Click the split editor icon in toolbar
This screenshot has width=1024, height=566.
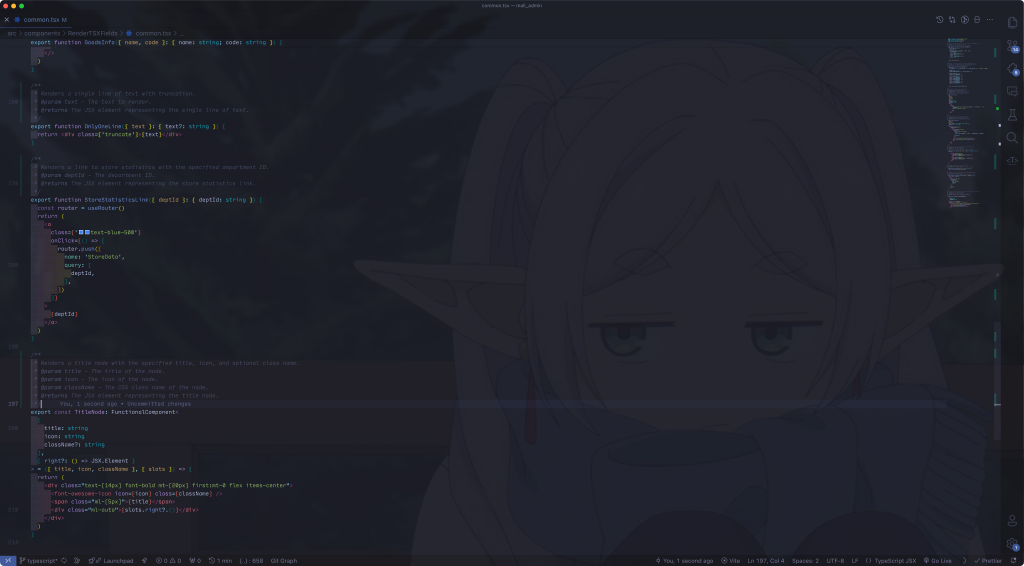[977, 20]
